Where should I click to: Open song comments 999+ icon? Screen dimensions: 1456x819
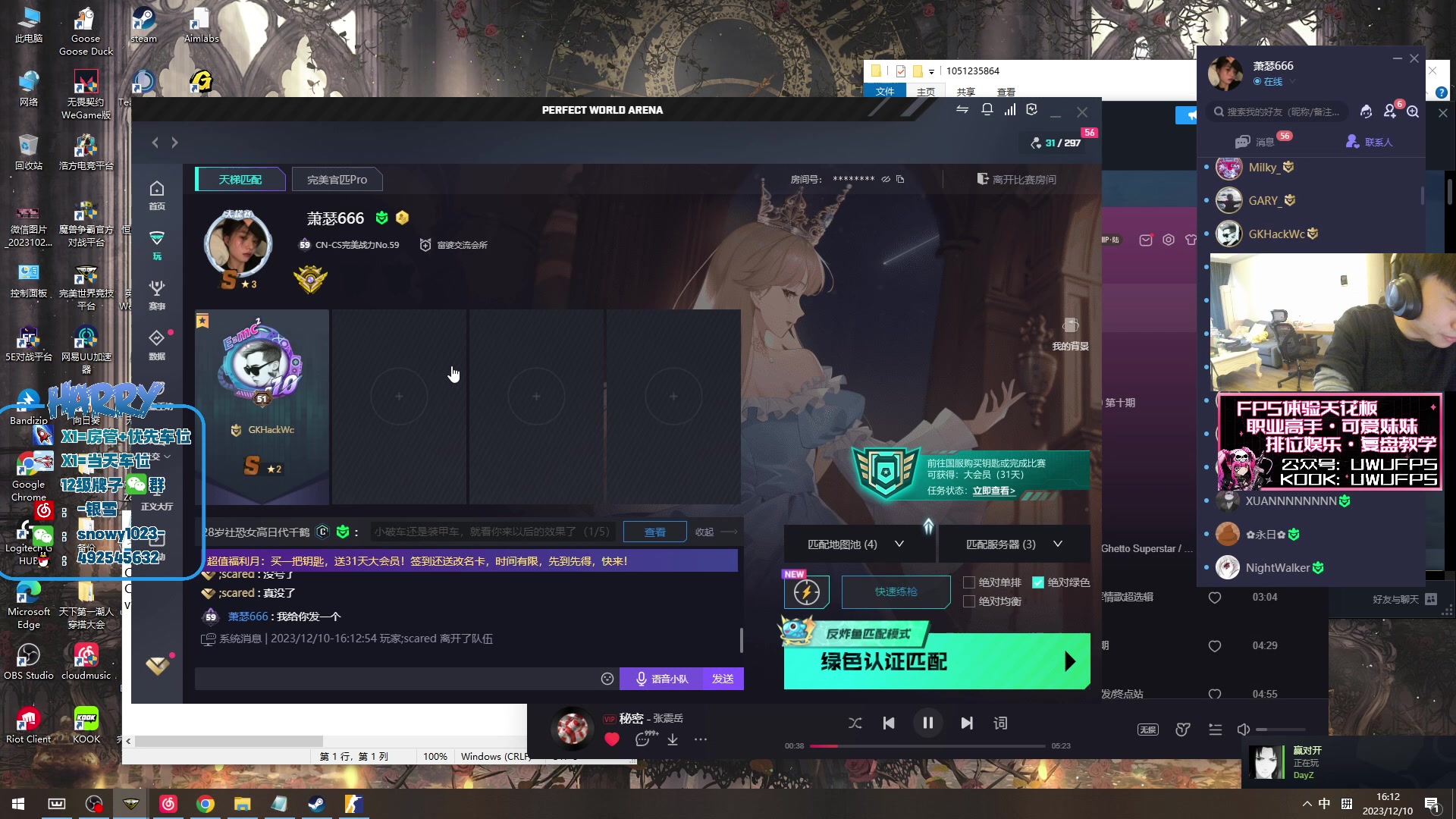645,739
